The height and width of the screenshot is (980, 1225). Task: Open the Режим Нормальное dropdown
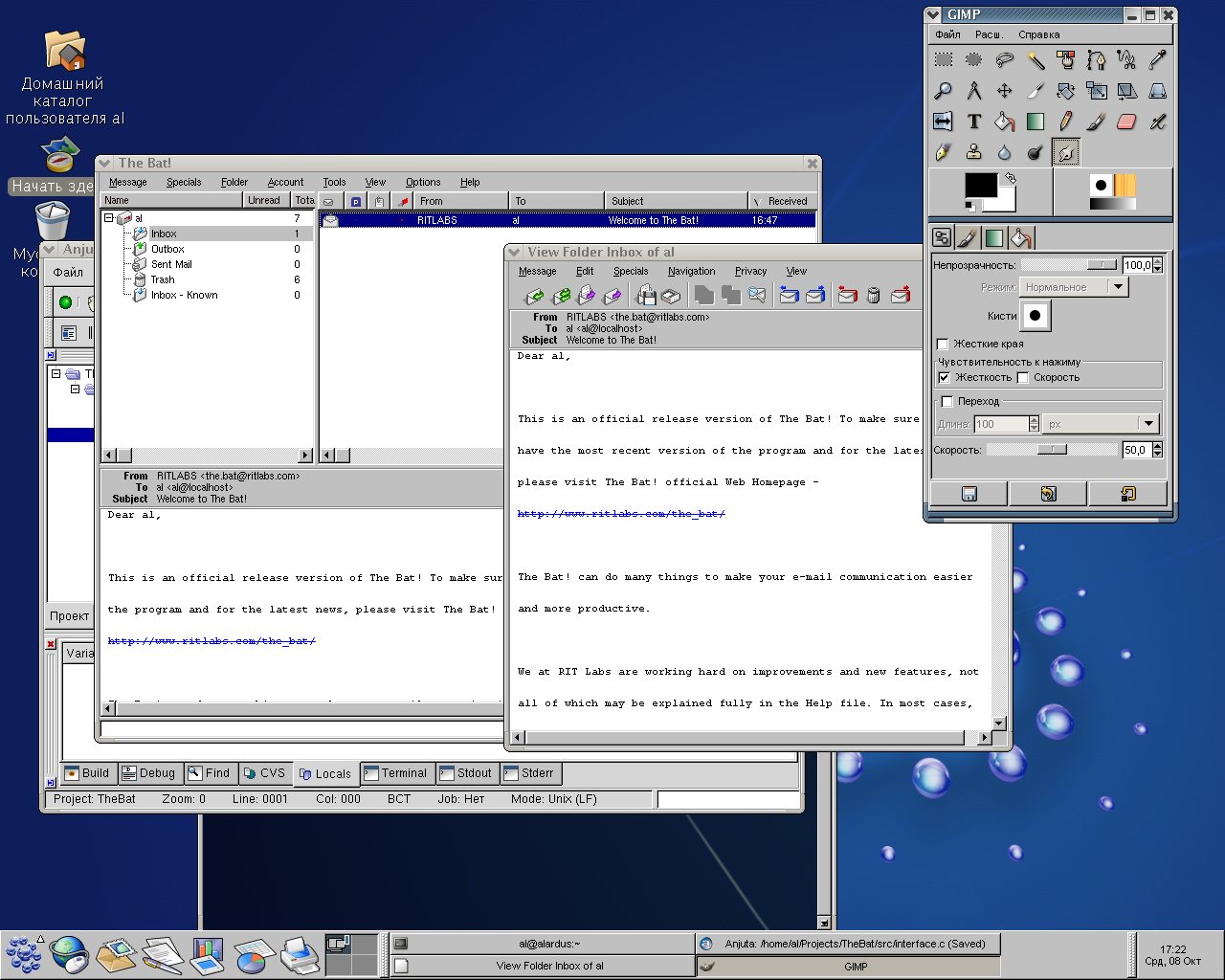click(x=1074, y=286)
